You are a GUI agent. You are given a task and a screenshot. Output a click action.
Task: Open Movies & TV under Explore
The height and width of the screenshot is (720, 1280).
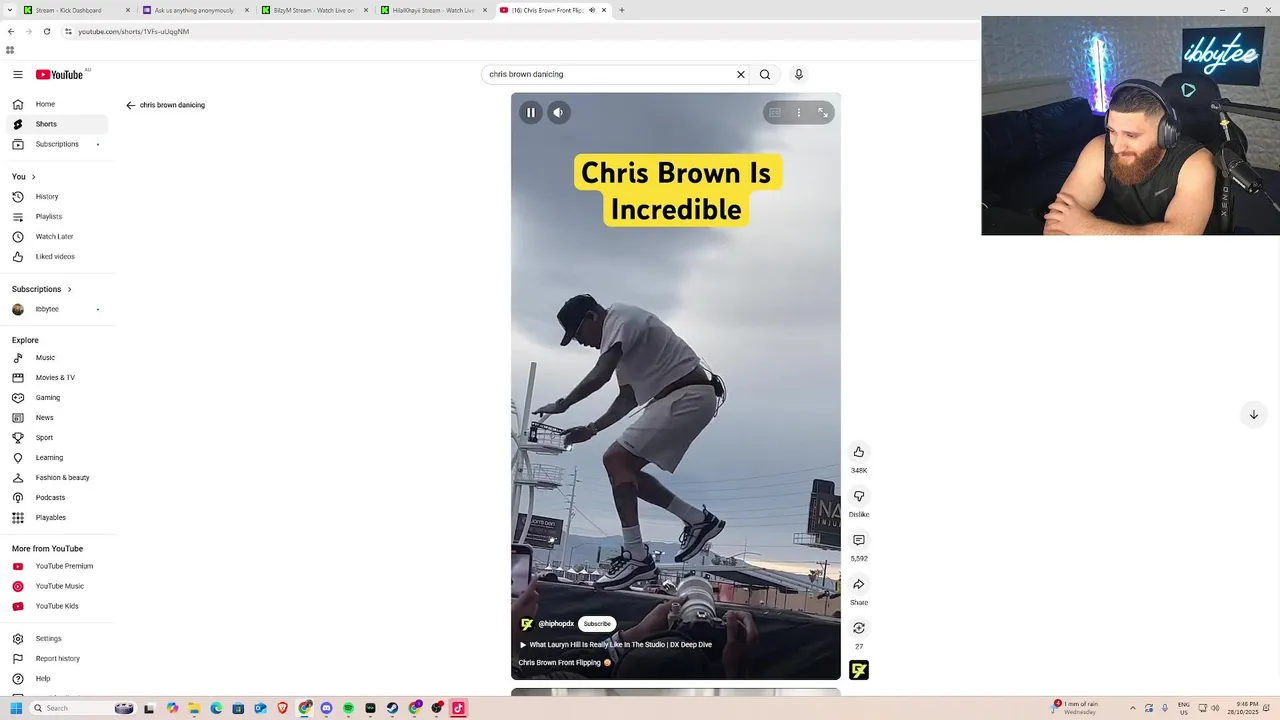[x=57, y=378]
